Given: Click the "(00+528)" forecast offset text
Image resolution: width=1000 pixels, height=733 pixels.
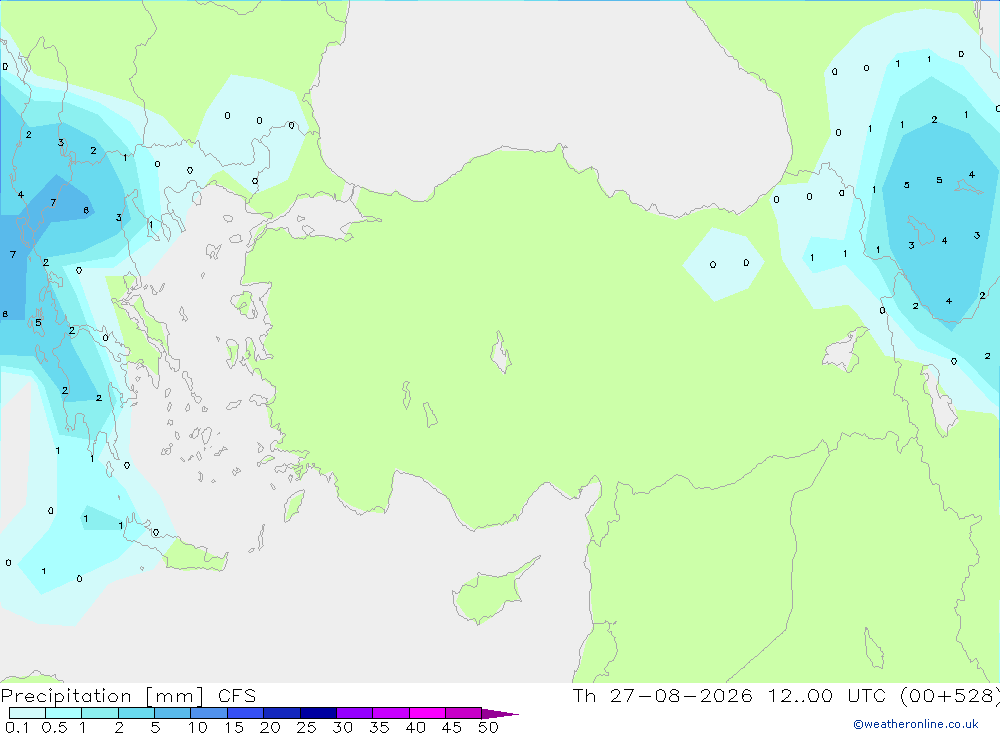Looking at the screenshot, I should [x=950, y=695].
